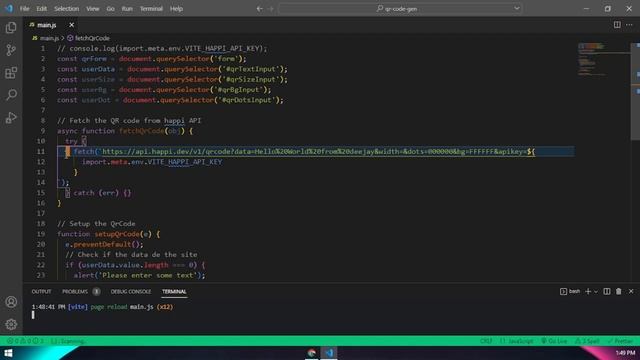Image resolution: width=640 pixels, height=360 pixels.
Task: Switch to the PROBLEMS panel tab
Action: [75, 291]
